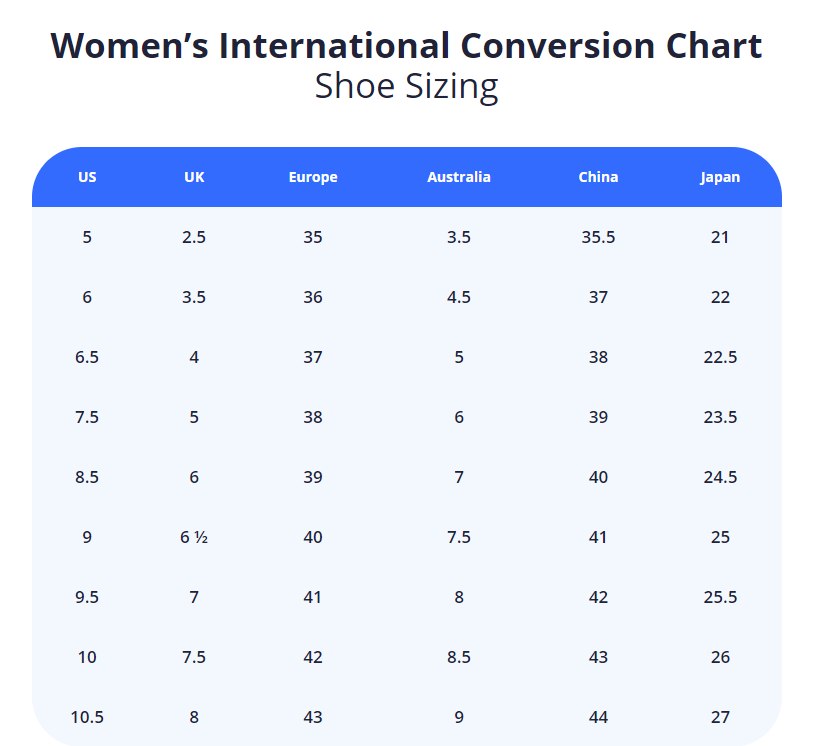839x746 pixels.
Task: Click the Japan column header
Action: click(720, 177)
